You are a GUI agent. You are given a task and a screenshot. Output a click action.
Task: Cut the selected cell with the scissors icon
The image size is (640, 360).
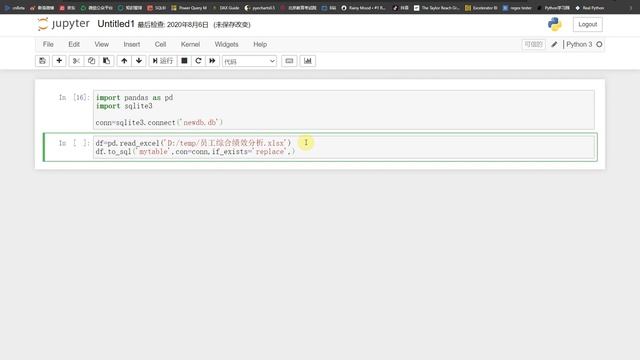point(76,61)
